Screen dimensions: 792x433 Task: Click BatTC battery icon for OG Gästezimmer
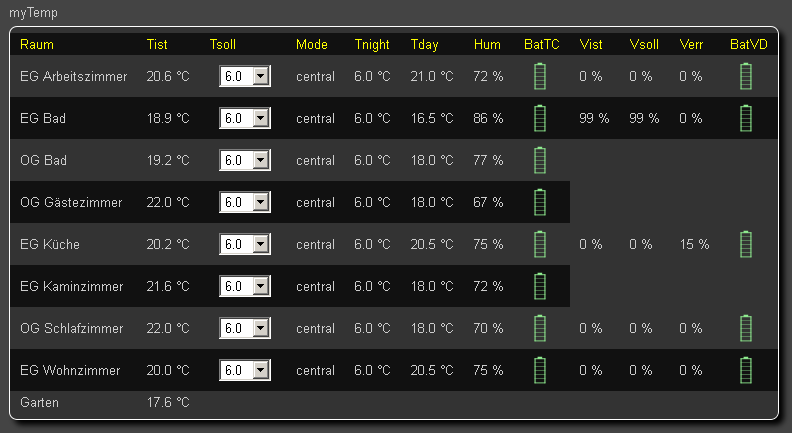point(541,202)
